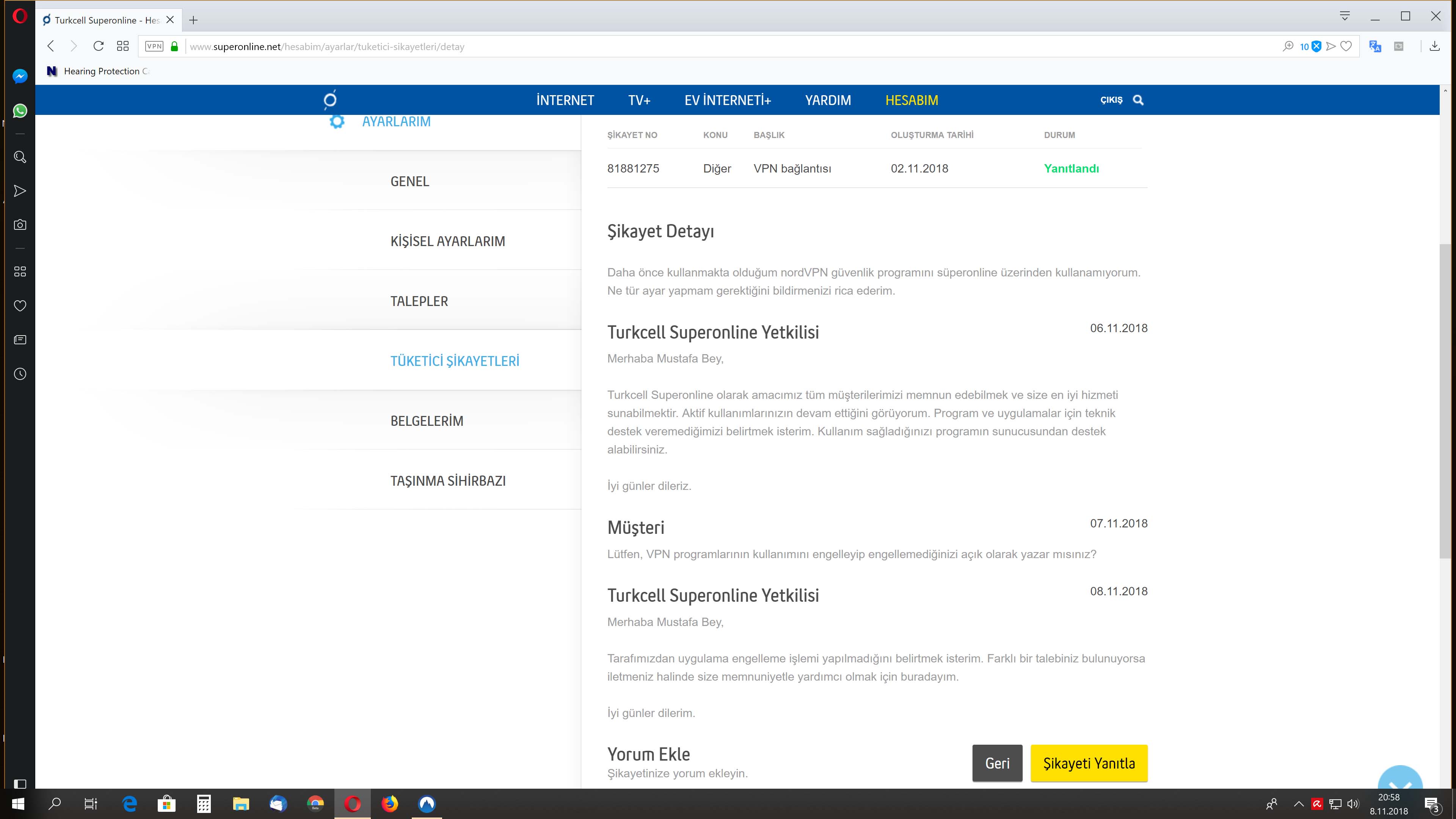Open Messenger in Opera sidebar
The height and width of the screenshot is (819, 1456).
20,76
